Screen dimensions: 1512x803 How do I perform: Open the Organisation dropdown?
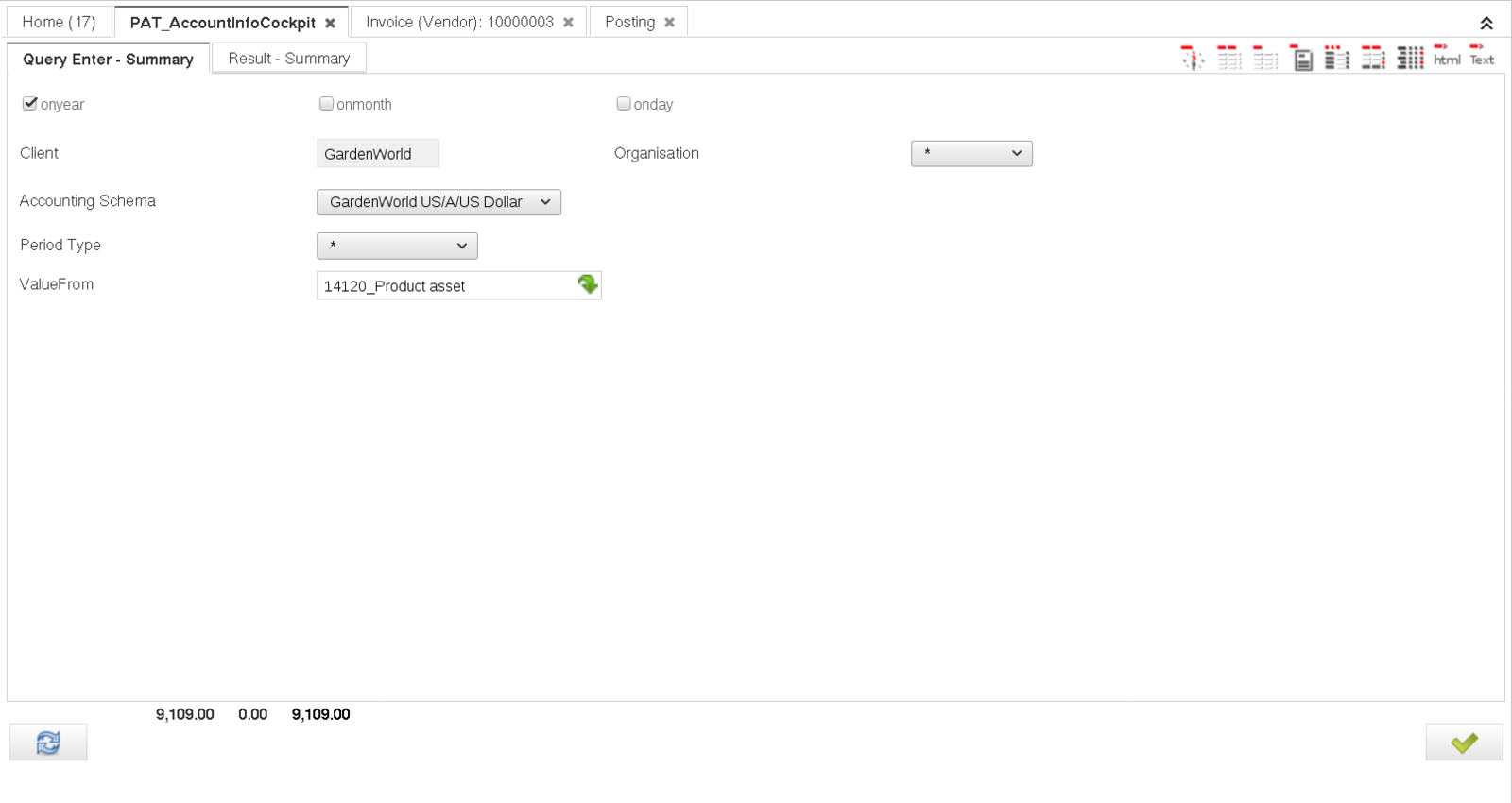click(971, 153)
